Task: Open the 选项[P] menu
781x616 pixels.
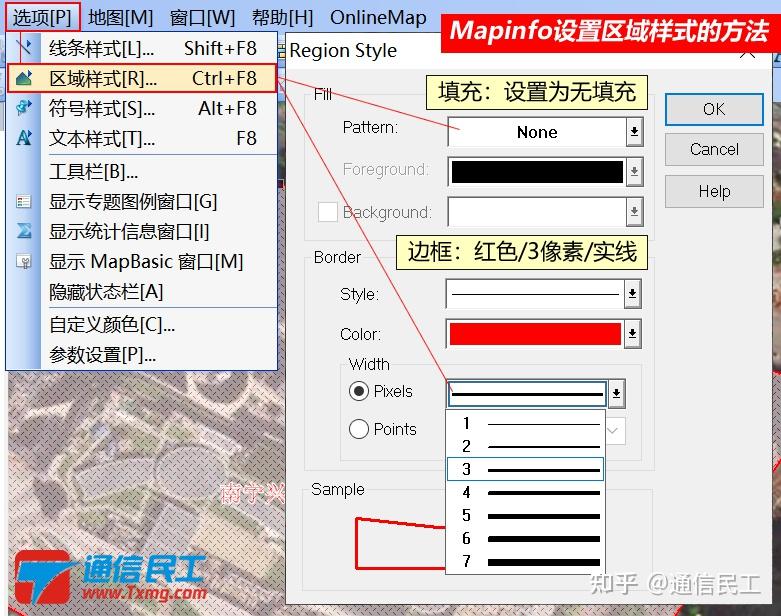Action: 43,17
